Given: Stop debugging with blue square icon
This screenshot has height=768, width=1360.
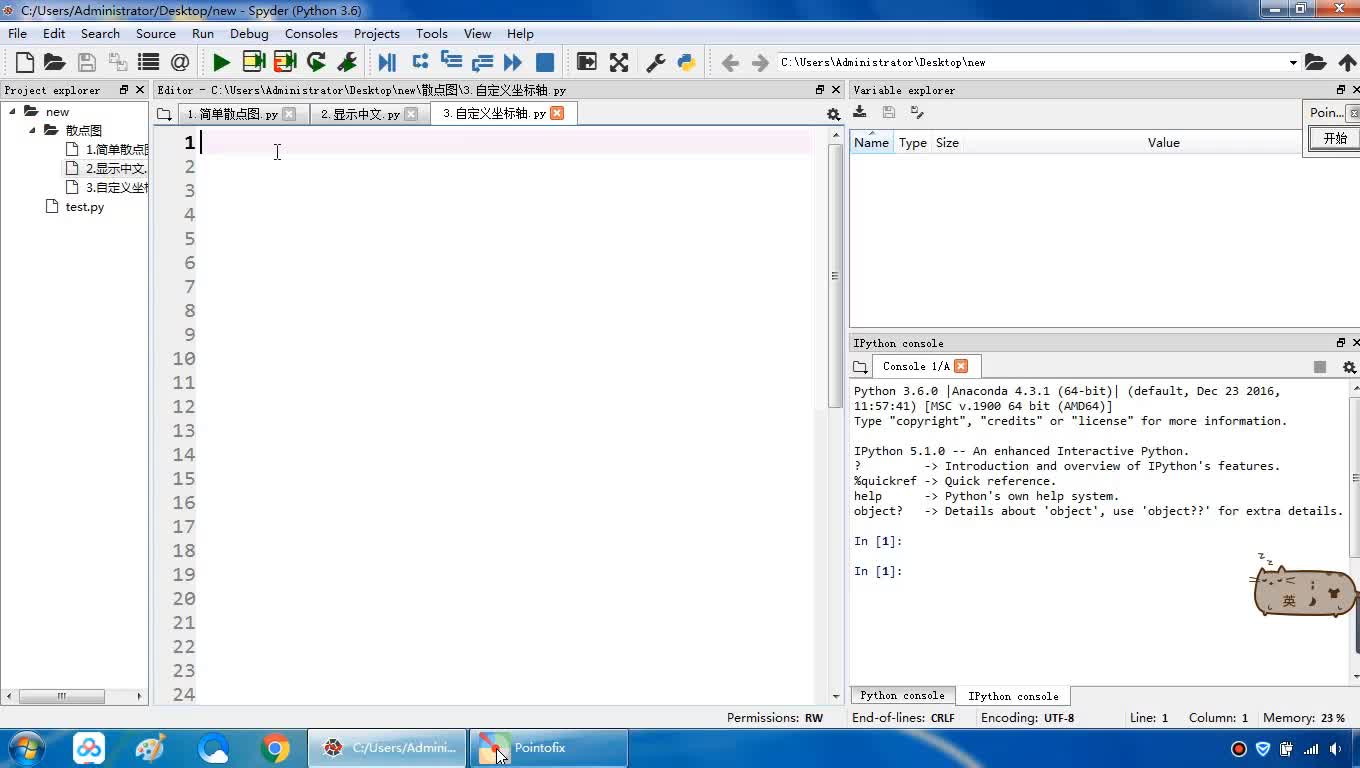Looking at the screenshot, I should [545, 62].
